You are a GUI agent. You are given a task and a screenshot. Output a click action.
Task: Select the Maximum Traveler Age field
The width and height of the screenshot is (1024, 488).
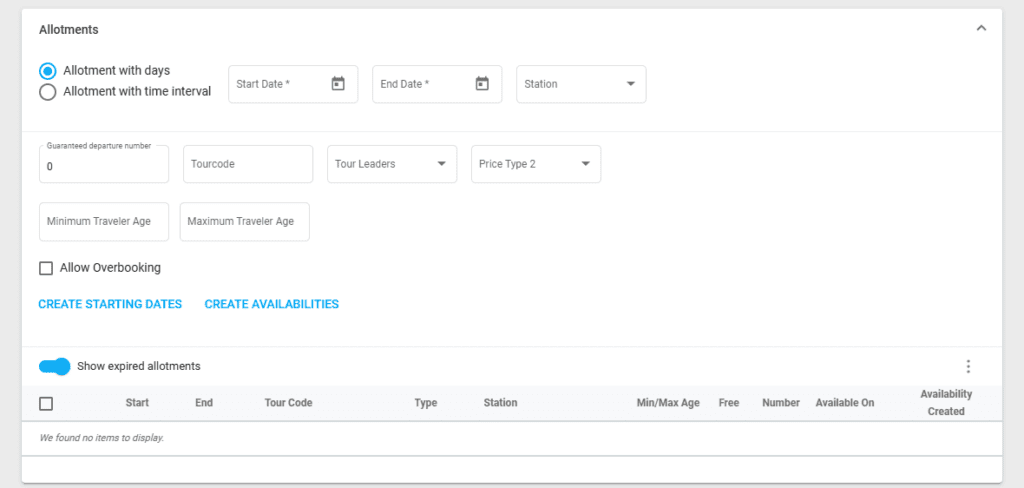point(245,222)
